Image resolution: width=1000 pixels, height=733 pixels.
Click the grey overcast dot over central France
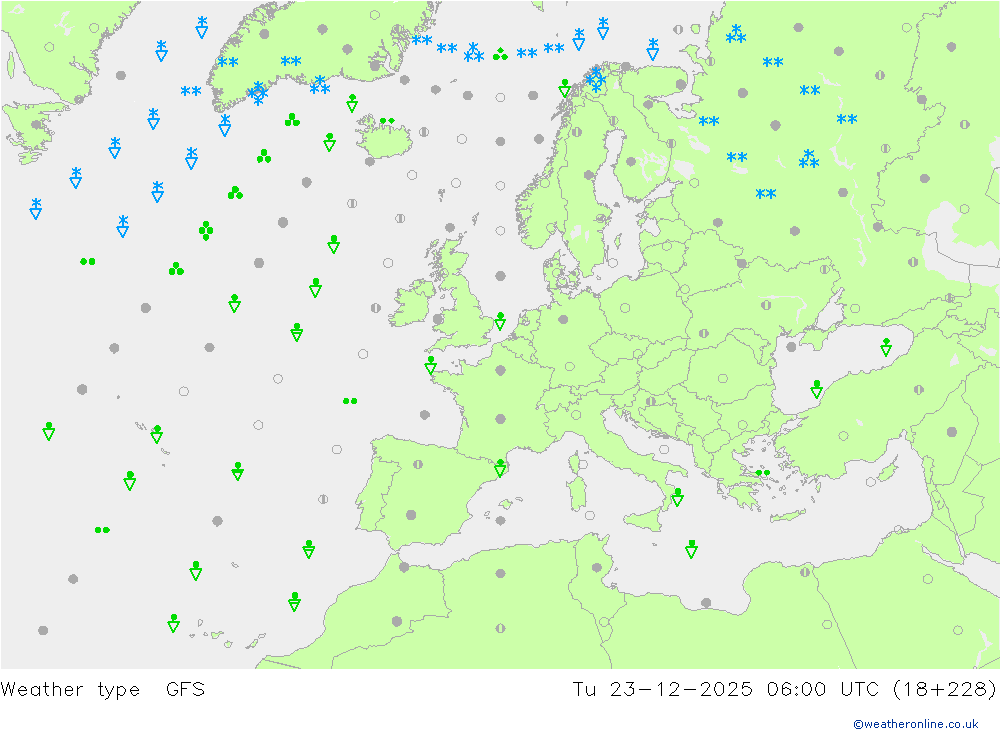(x=501, y=419)
